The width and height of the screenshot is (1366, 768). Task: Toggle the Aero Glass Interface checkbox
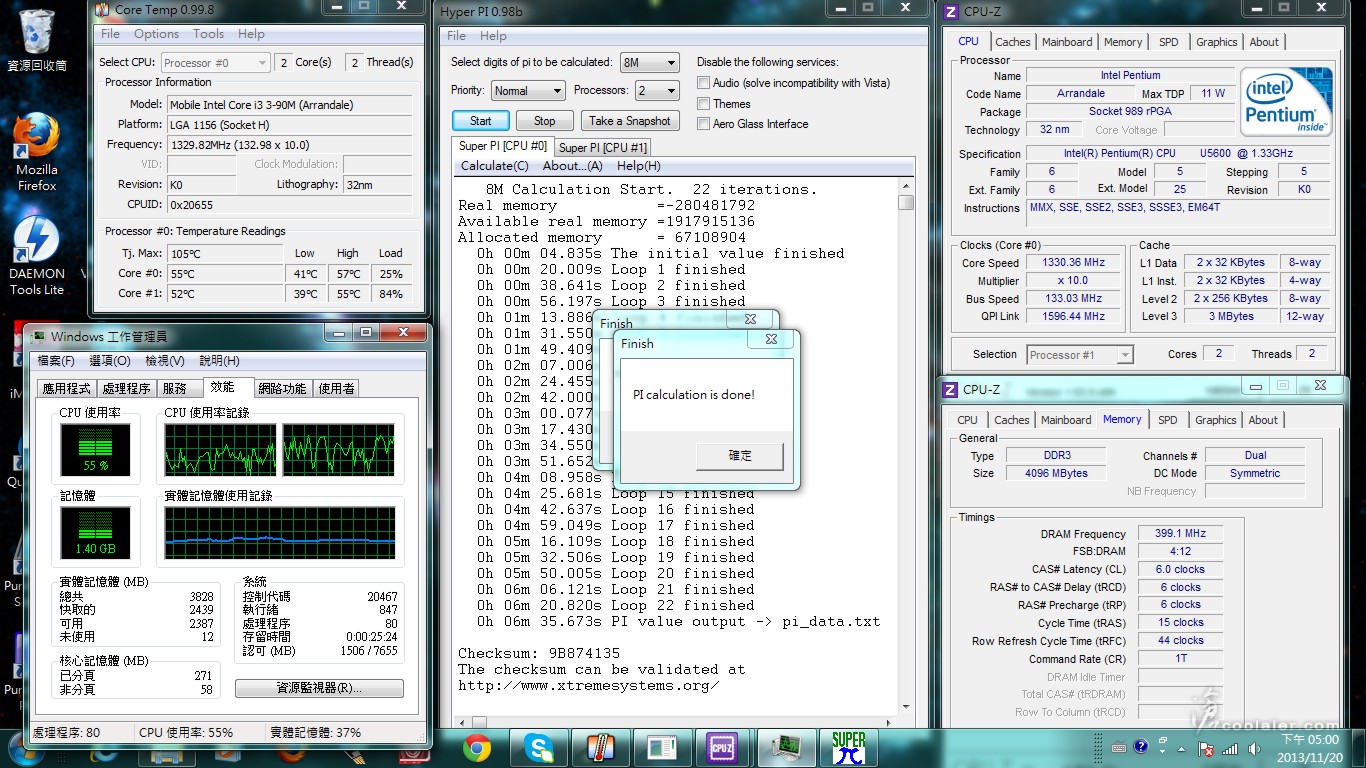[704, 124]
